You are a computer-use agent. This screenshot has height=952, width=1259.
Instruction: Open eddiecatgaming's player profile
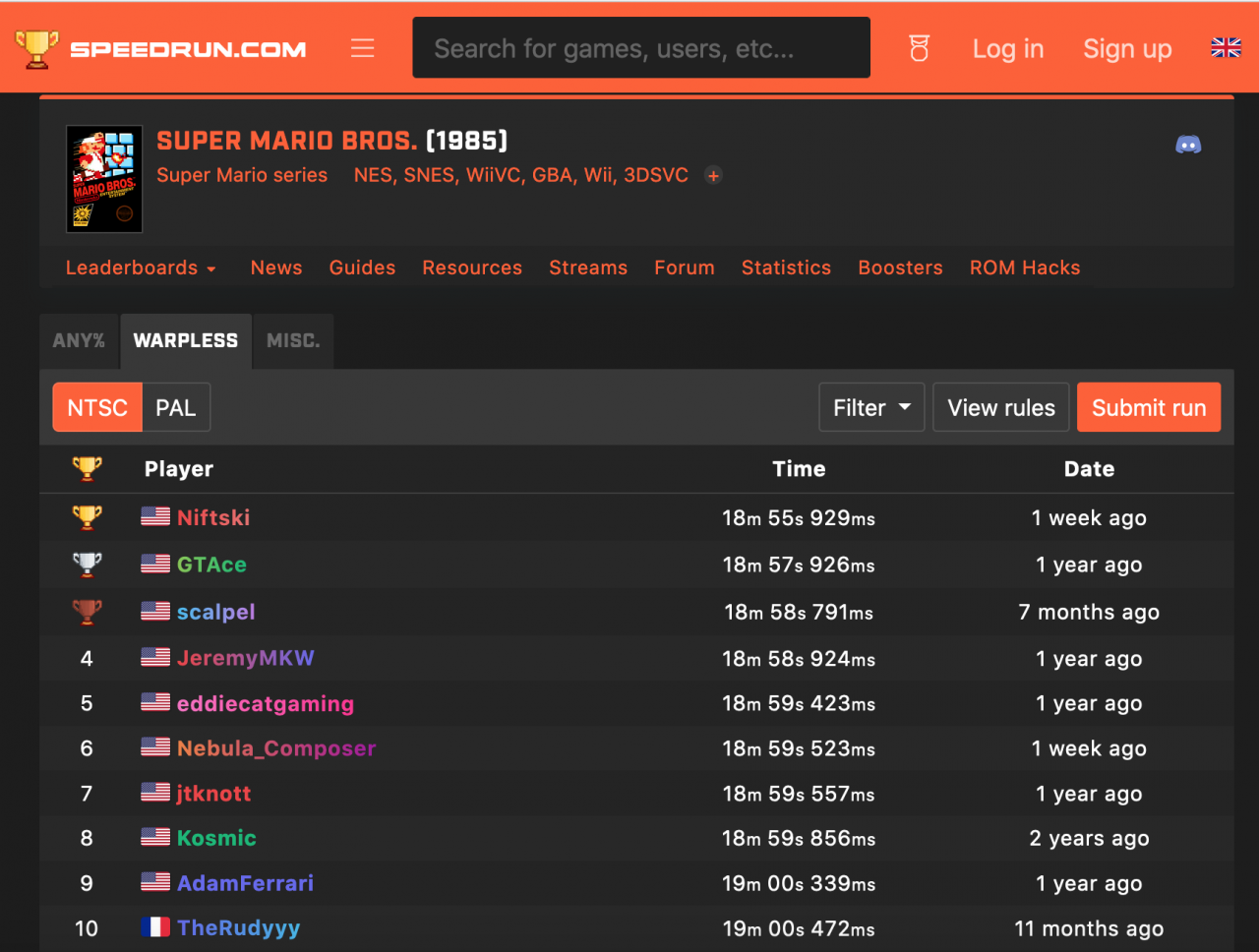click(266, 703)
